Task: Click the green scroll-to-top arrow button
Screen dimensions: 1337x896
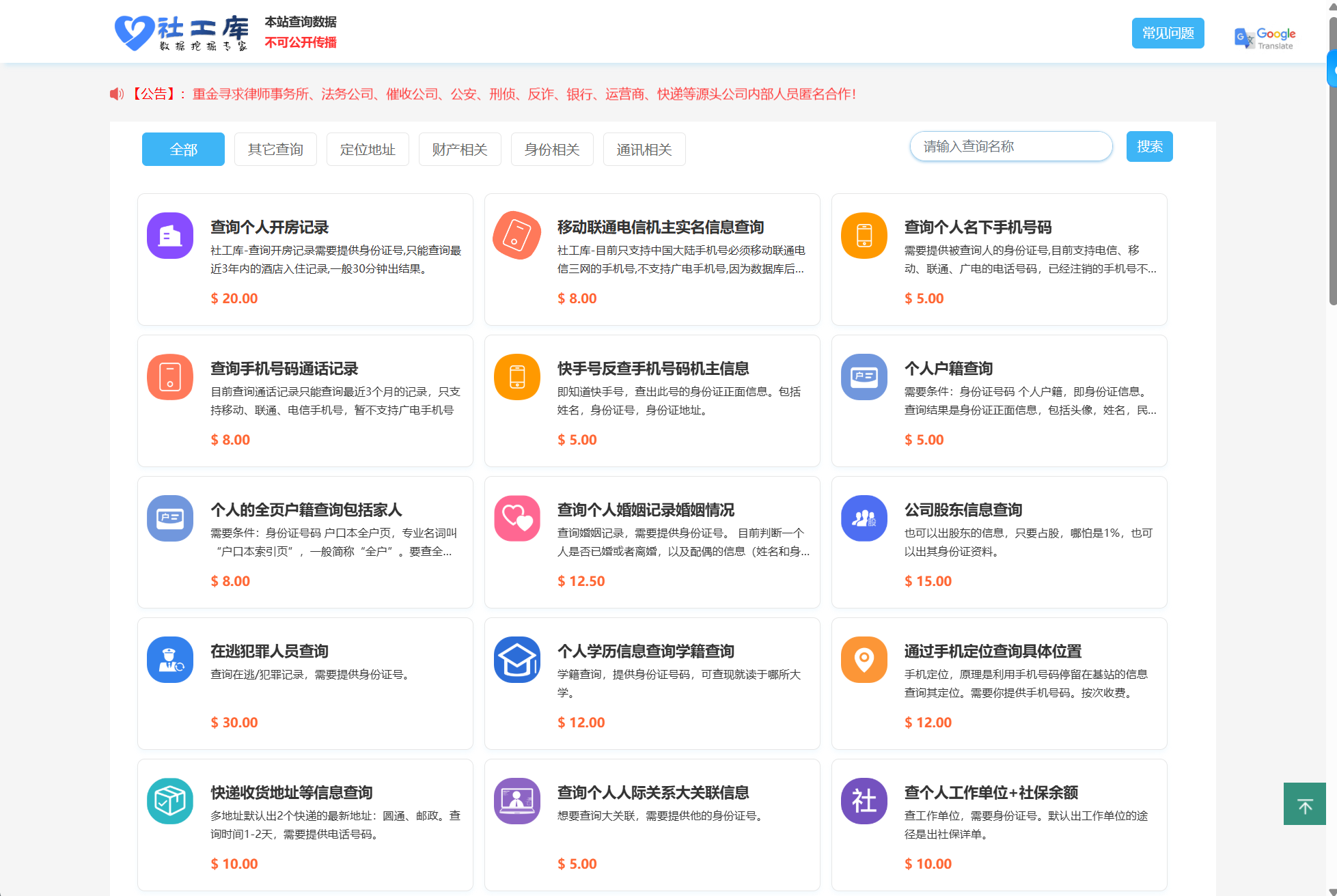Action: 1304,804
